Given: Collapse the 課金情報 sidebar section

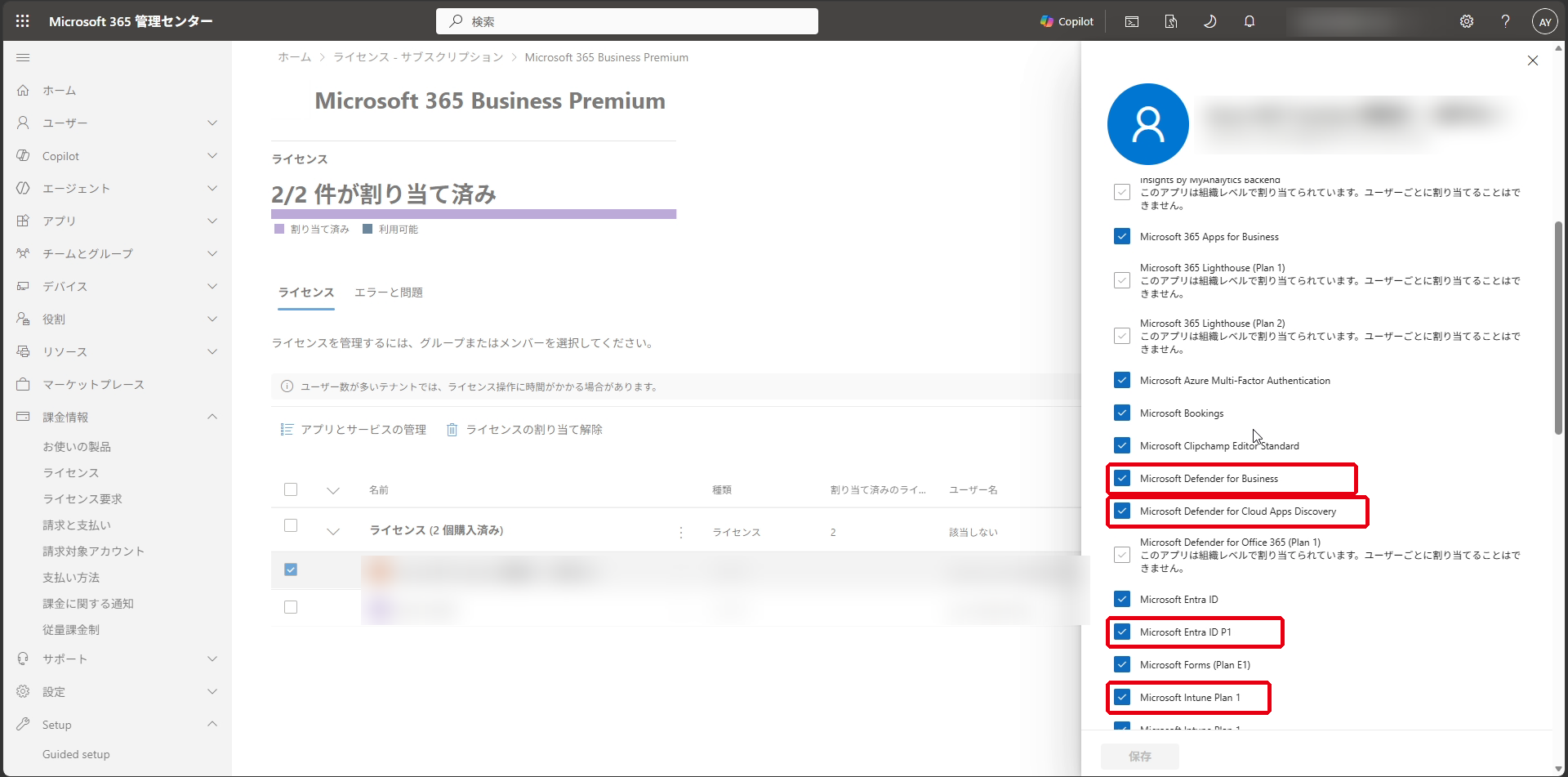Looking at the screenshot, I should (212, 417).
